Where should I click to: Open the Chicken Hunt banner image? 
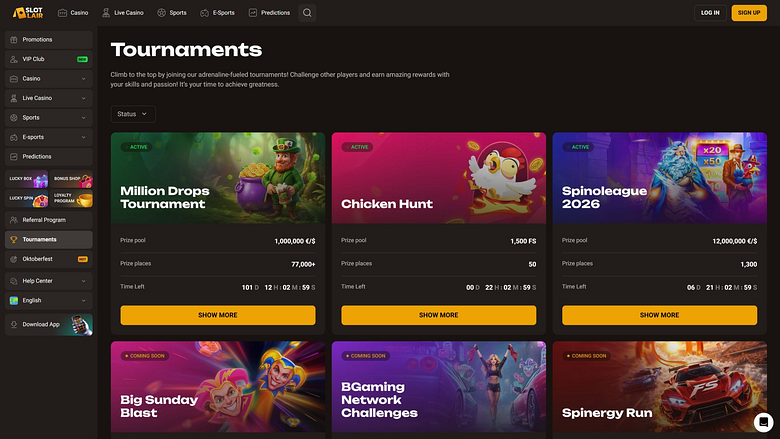[439, 178]
